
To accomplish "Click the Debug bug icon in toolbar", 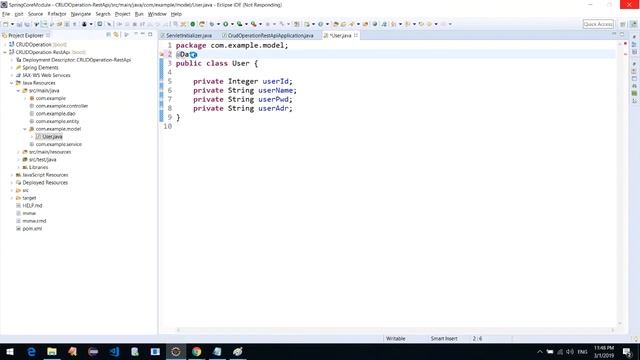I will [211, 24].
